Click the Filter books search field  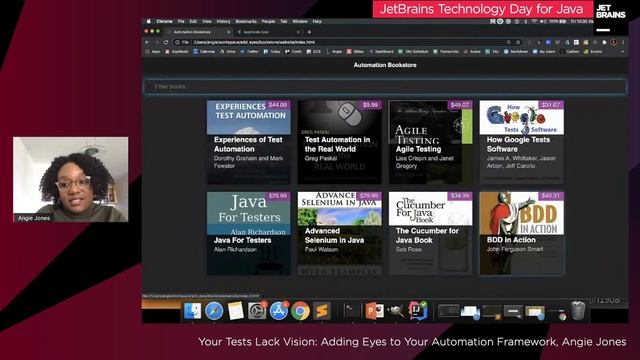385,87
